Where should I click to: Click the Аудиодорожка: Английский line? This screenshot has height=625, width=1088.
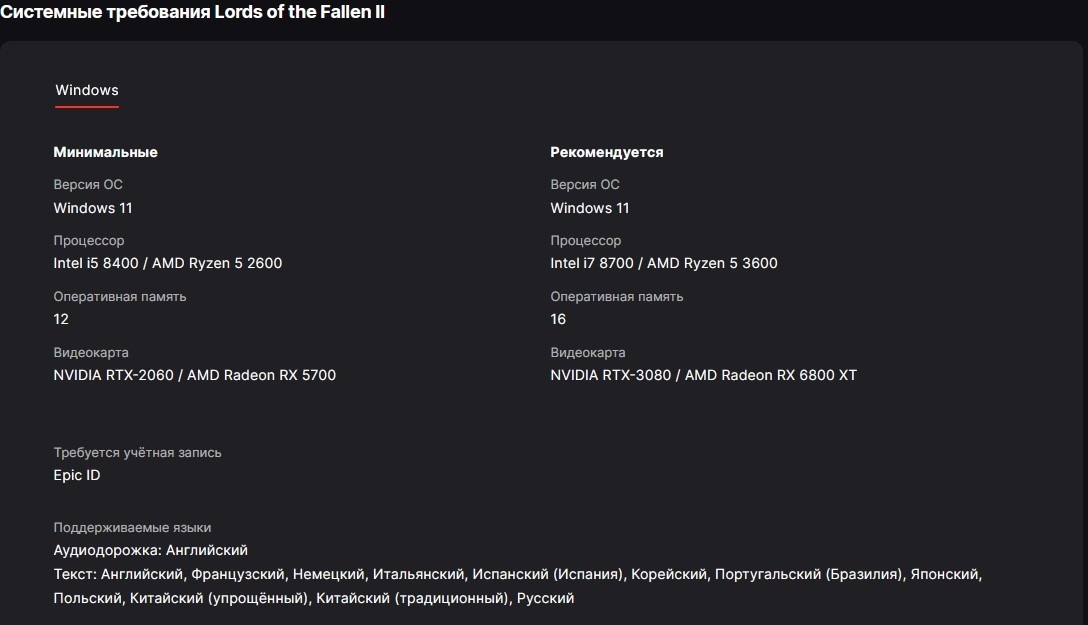point(150,550)
